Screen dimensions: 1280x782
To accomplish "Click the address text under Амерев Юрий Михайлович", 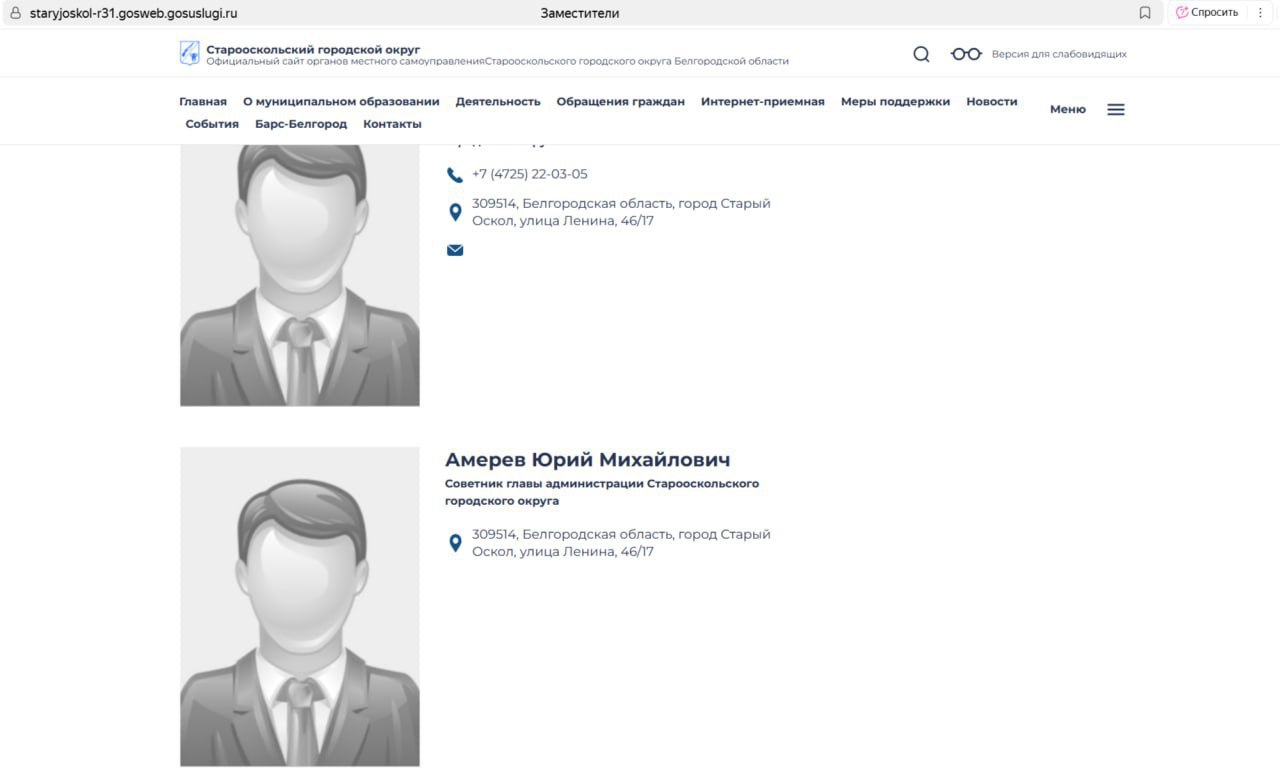I will 621,543.
